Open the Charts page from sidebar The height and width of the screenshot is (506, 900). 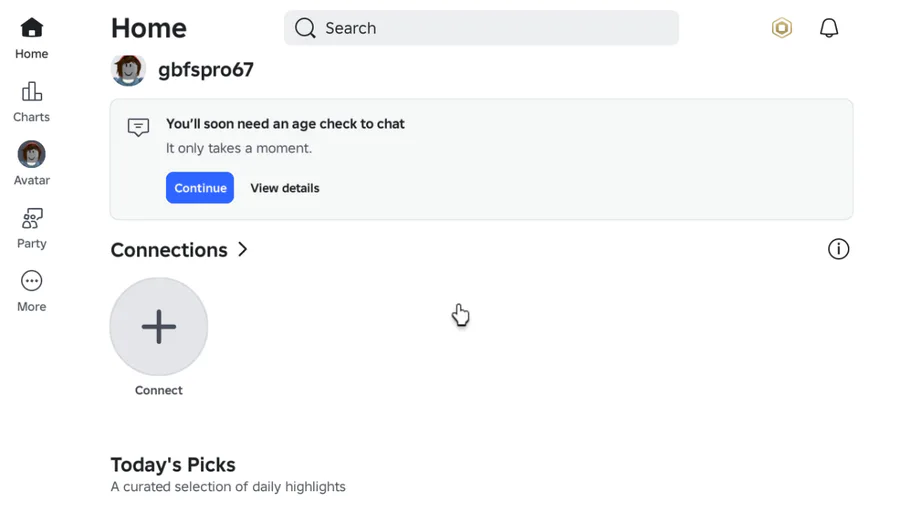tap(31, 102)
